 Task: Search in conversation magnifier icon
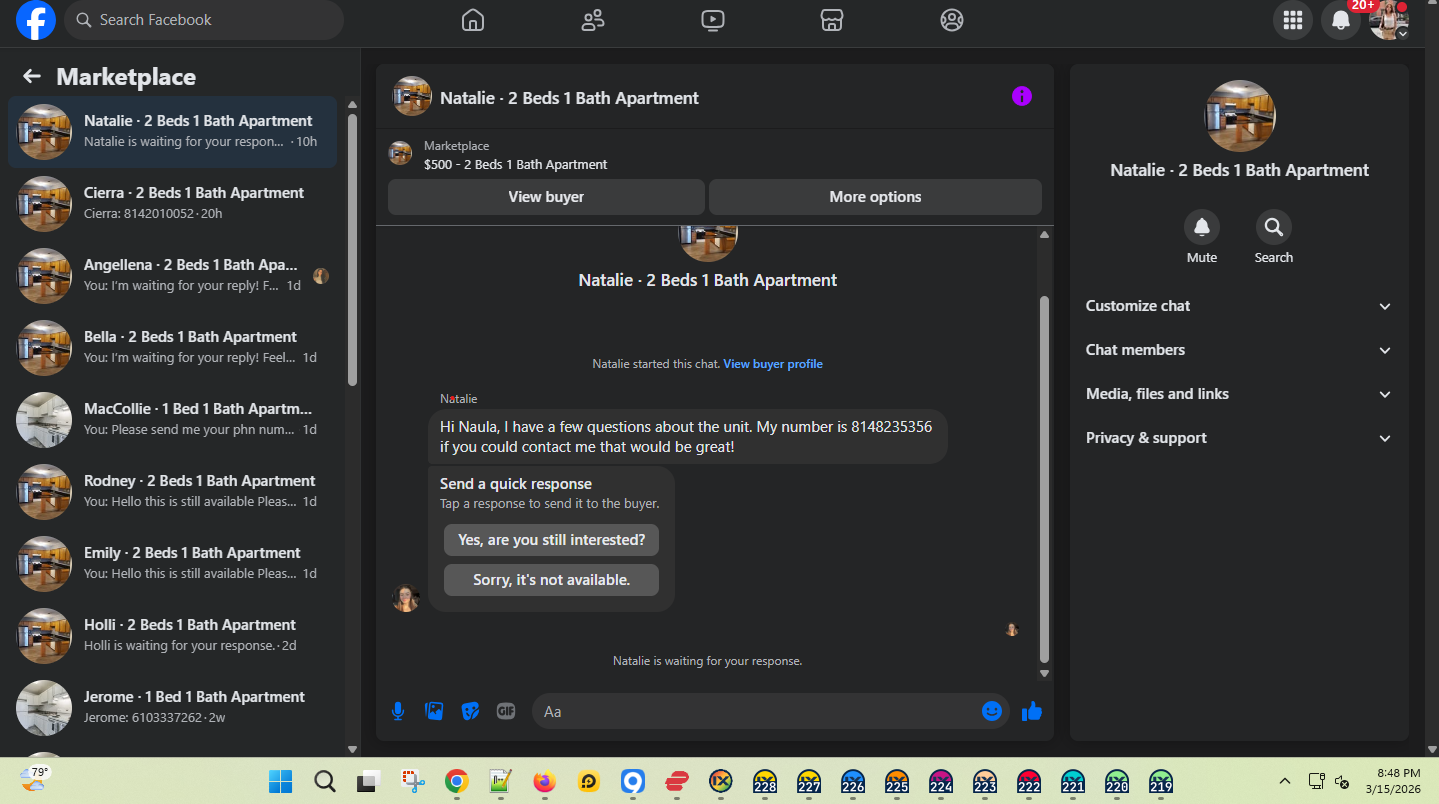point(1274,227)
